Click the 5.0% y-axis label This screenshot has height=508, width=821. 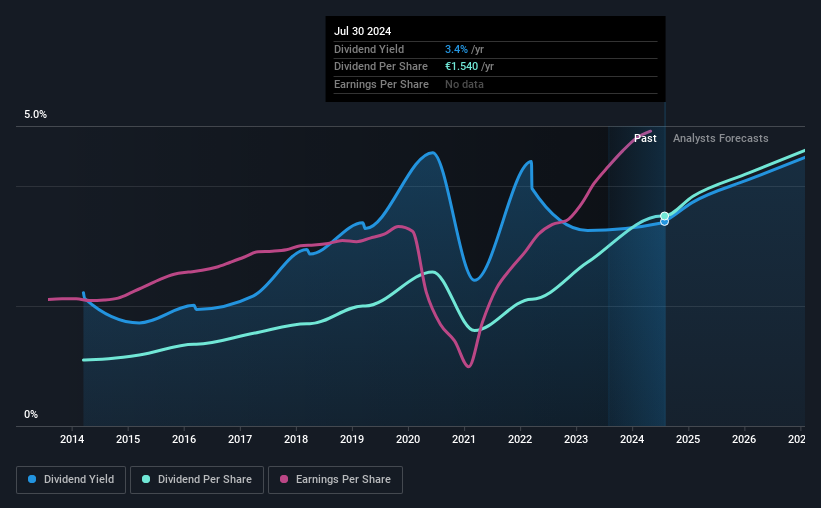[35, 115]
